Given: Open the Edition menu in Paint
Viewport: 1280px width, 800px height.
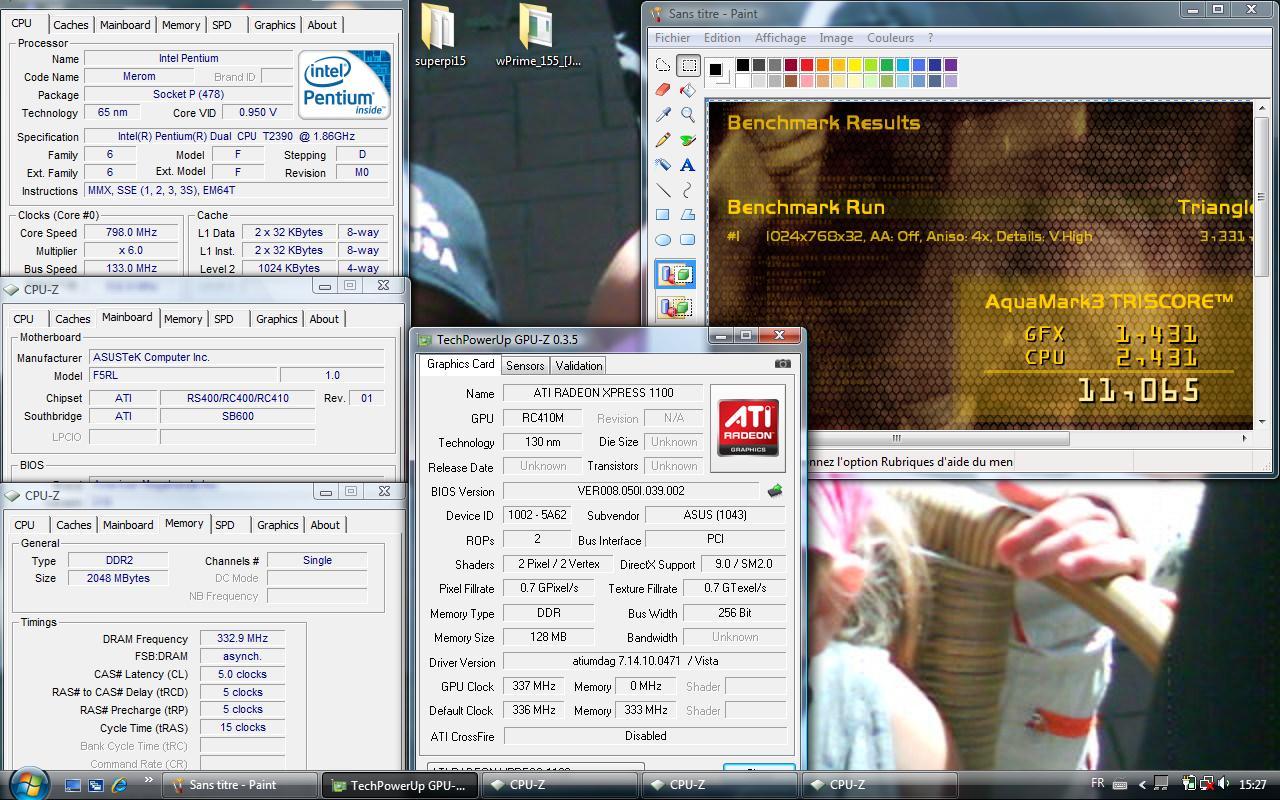Looking at the screenshot, I should tap(722, 38).
